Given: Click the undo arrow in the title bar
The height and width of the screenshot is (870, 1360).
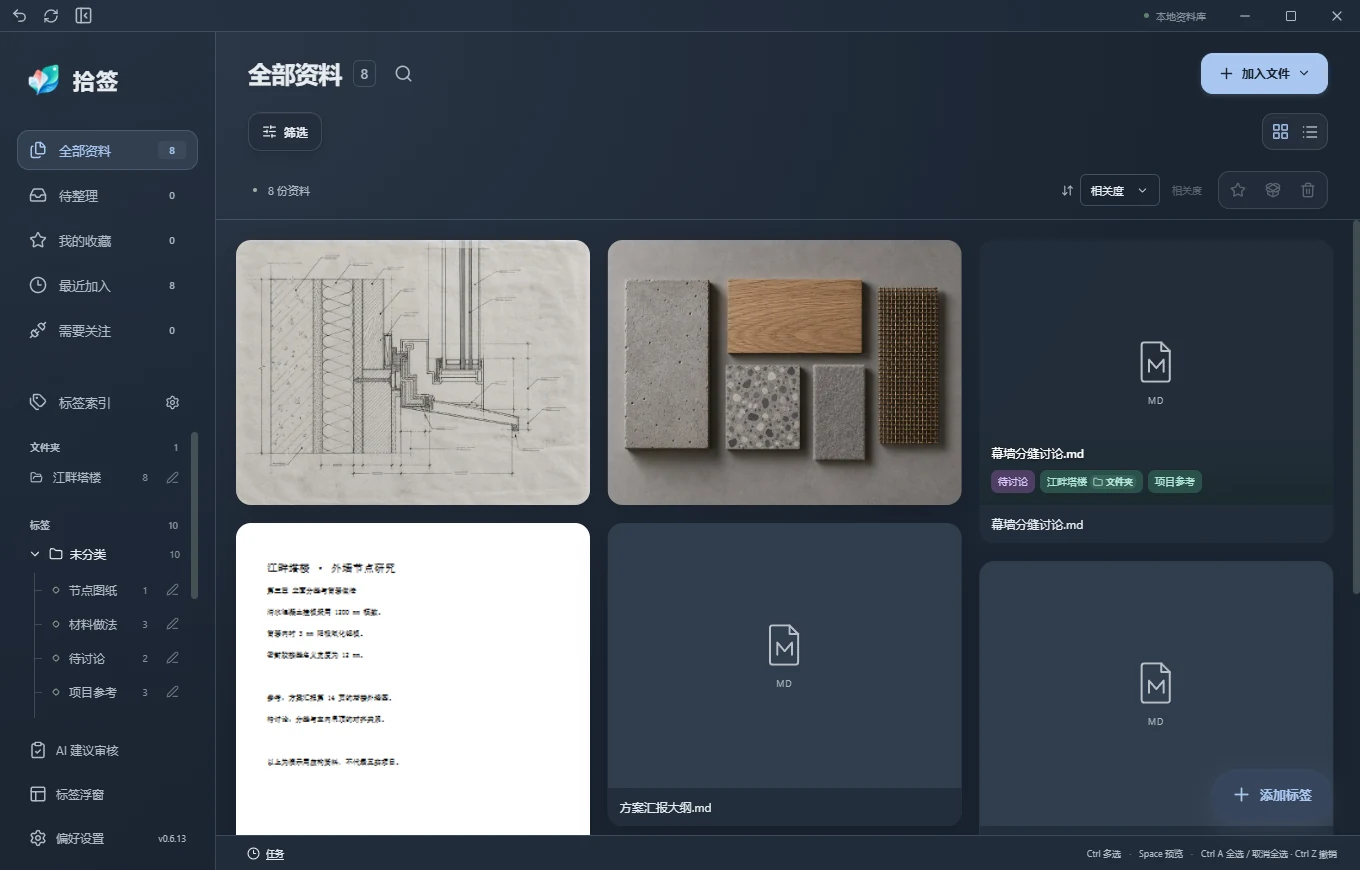Looking at the screenshot, I should (20, 16).
